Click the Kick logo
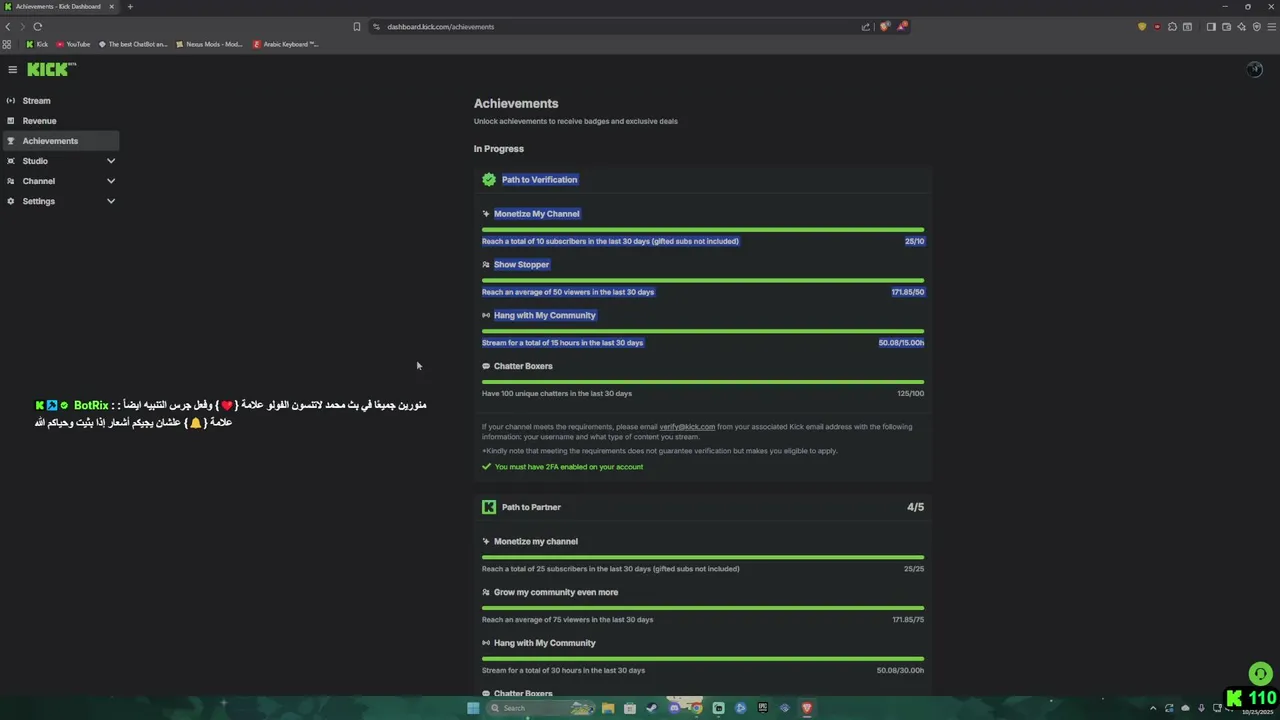This screenshot has height=720, width=1280. click(51, 69)
